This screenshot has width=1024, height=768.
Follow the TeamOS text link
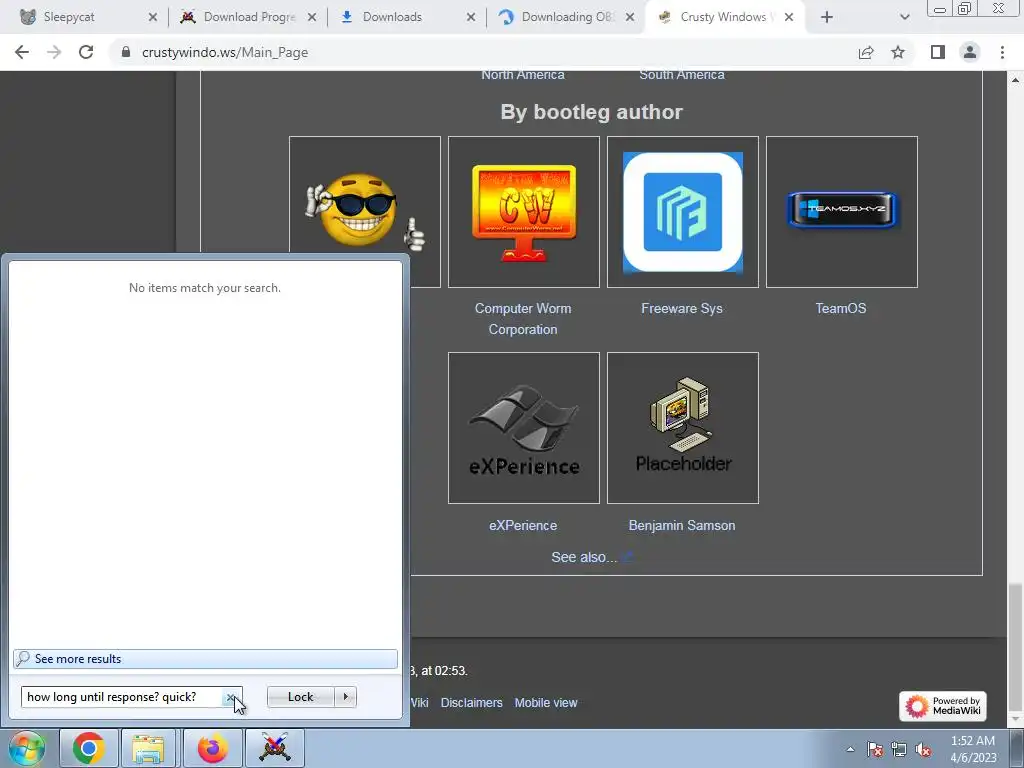point(840,308)
